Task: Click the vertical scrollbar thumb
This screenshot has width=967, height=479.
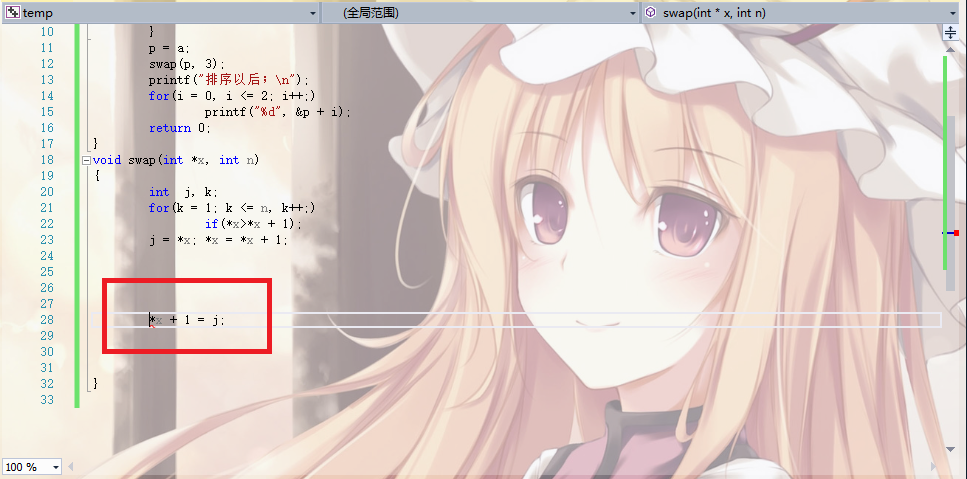Action: pos(951,203)
